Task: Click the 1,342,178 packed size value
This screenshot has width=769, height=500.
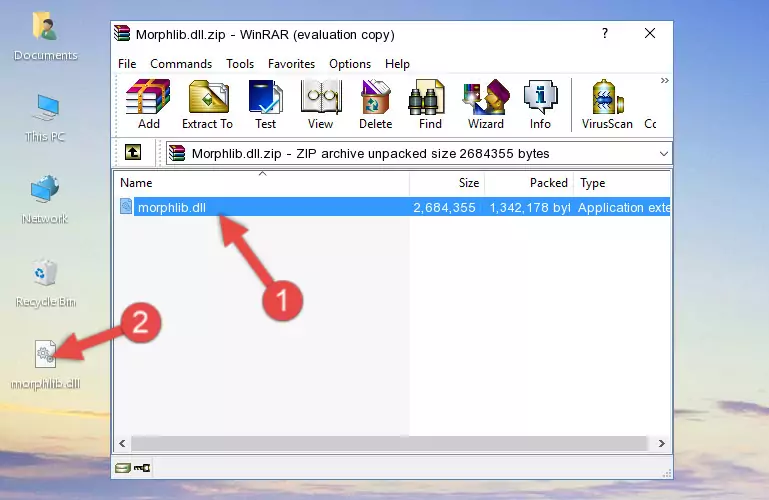Action: point(530,208)
